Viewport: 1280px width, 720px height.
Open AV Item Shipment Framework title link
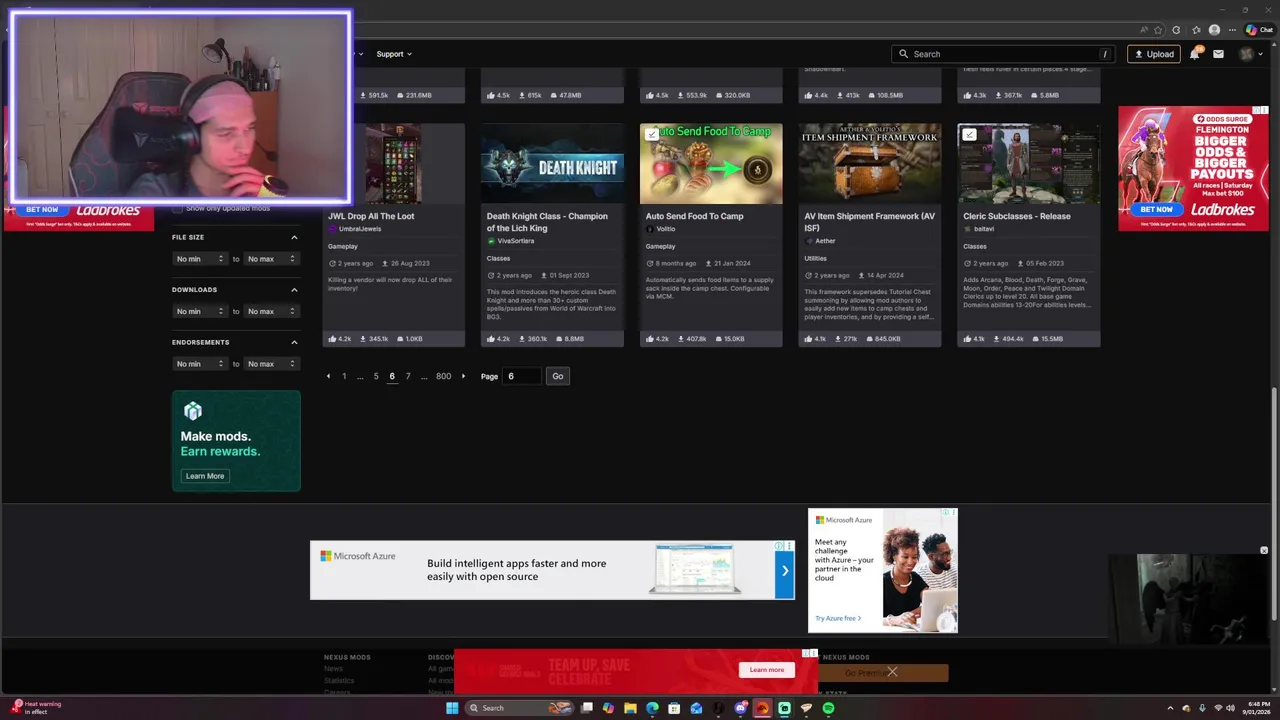coord(869,222)
